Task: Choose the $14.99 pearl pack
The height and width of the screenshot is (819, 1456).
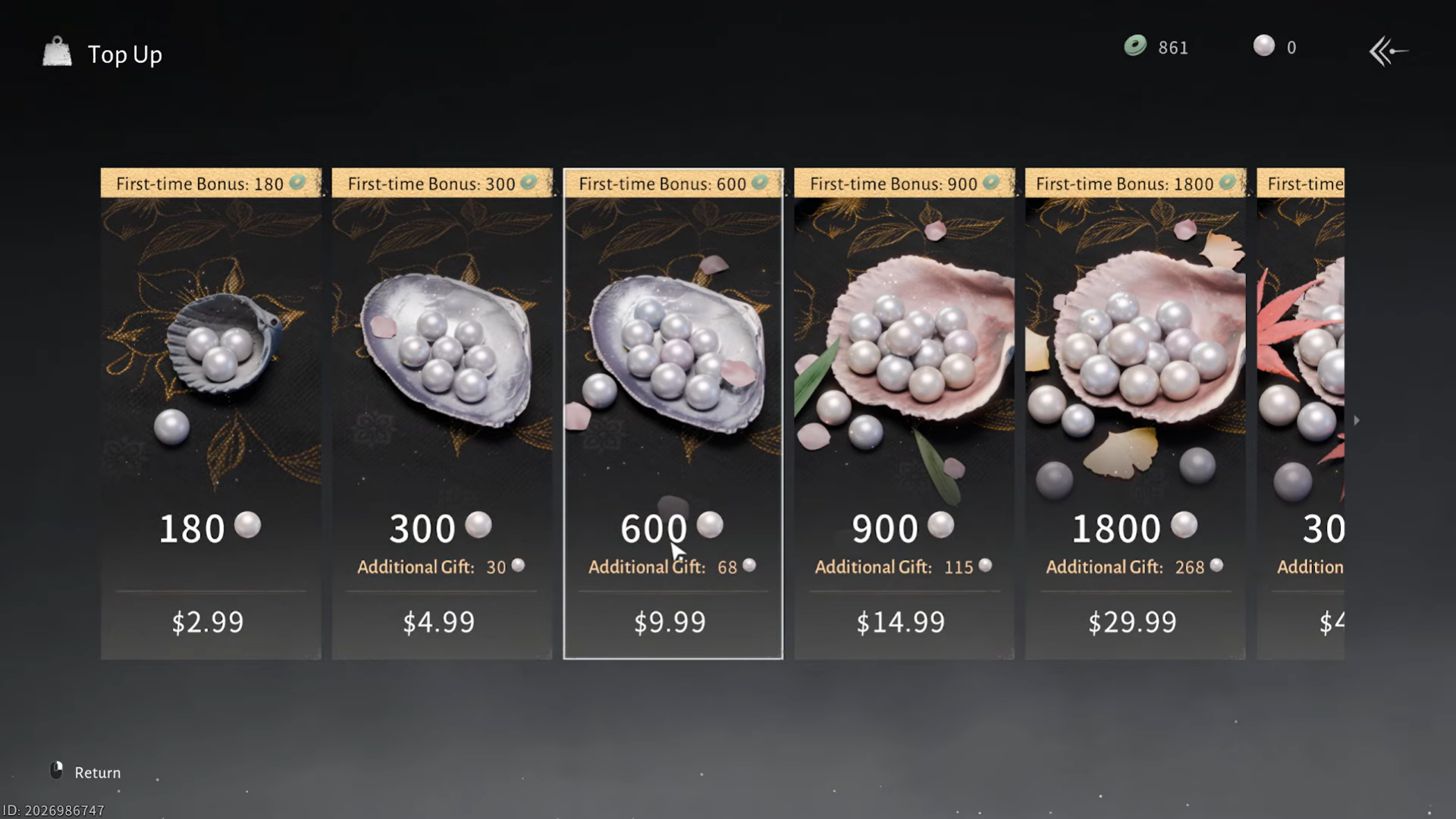Action: (x=901, y=623)
